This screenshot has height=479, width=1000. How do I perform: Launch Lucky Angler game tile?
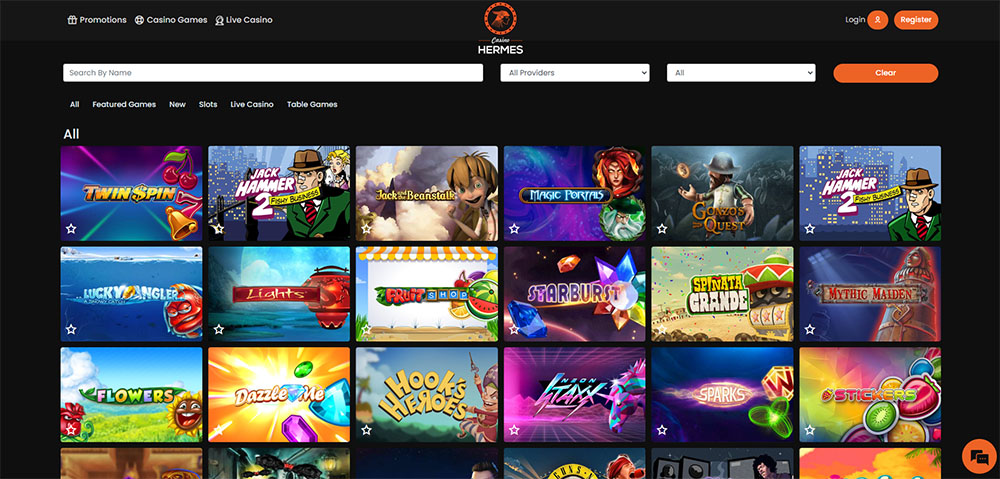tap(131, 294)
